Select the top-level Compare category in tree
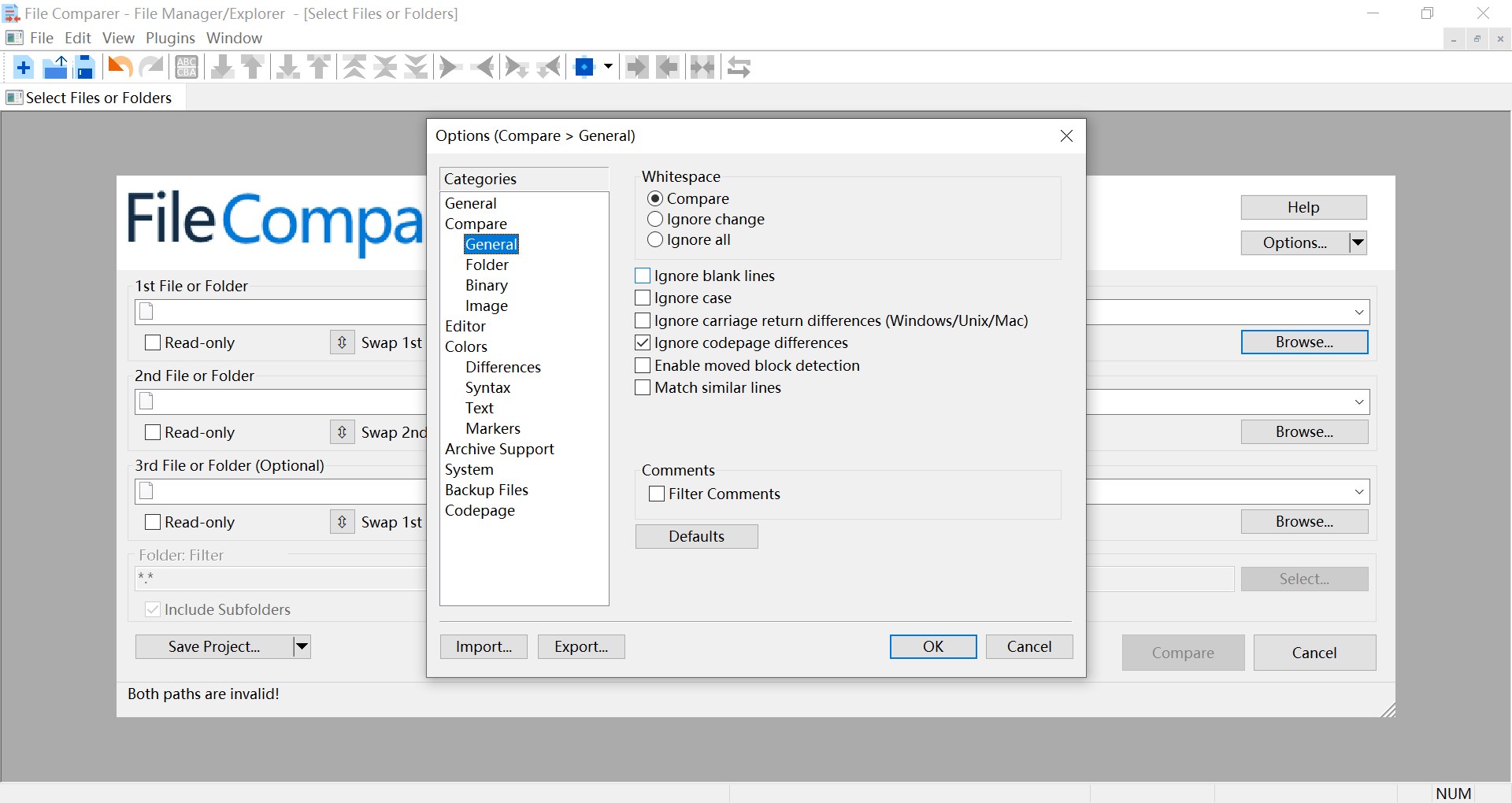Image resolution: width=1512 pixels, height=803 pixels. (x=476, y=224)
